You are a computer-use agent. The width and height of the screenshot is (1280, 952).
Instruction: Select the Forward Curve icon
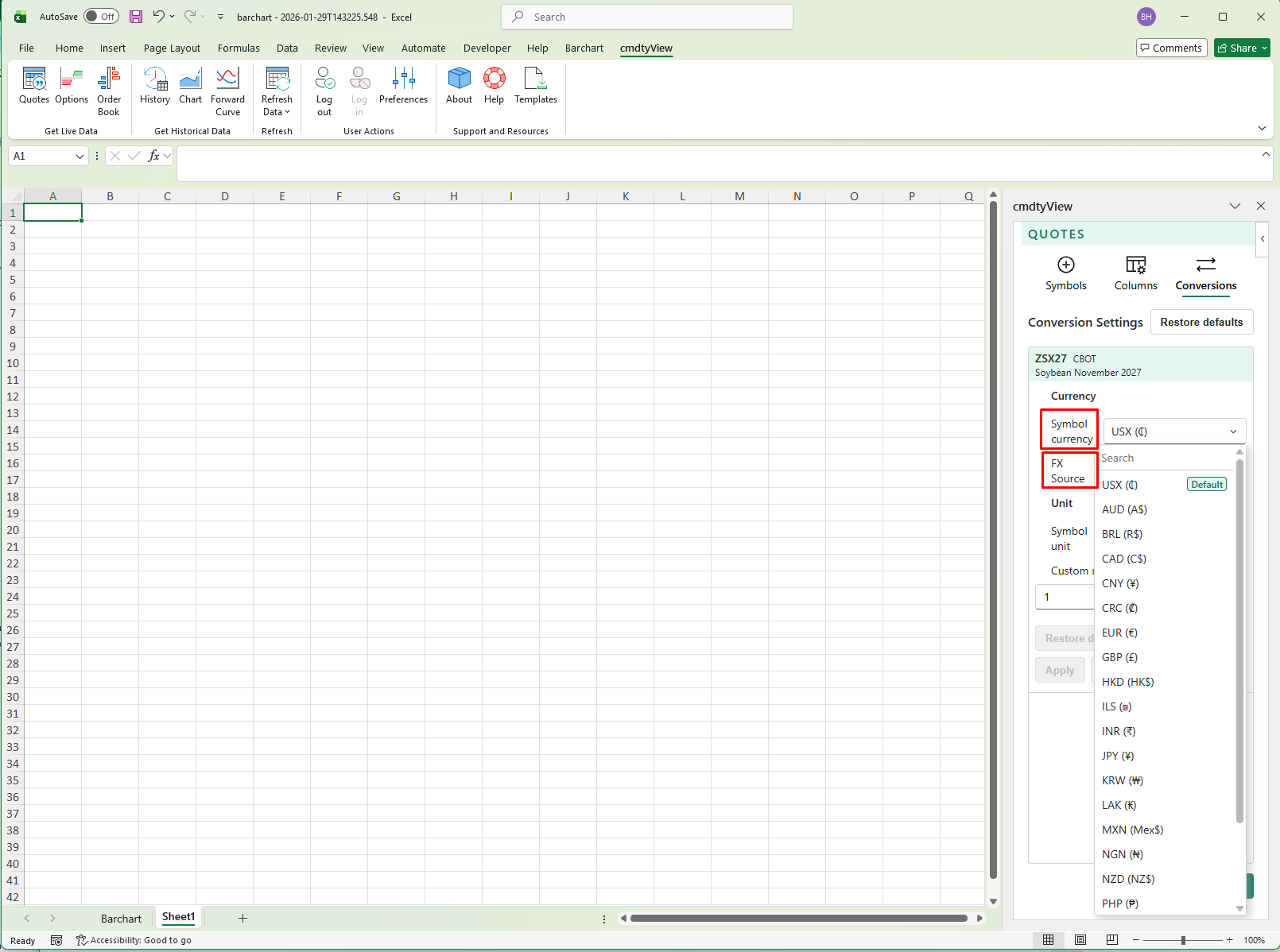click(x=227, y=86)
